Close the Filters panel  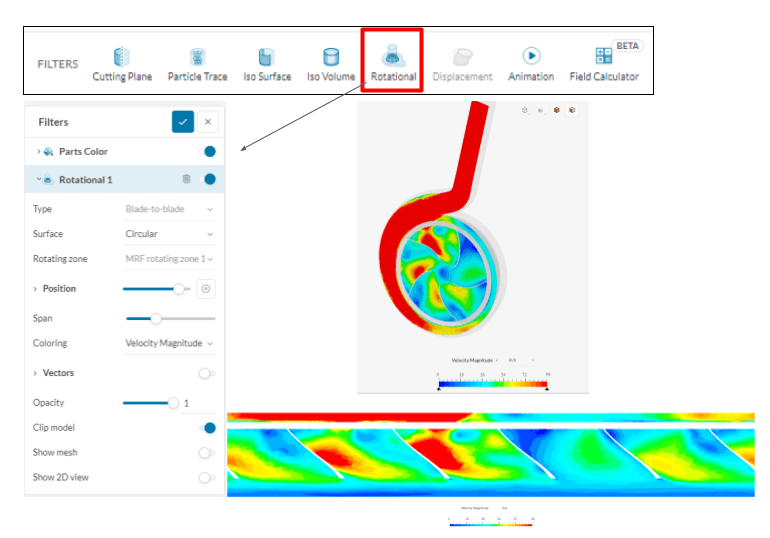click(207, 122)
